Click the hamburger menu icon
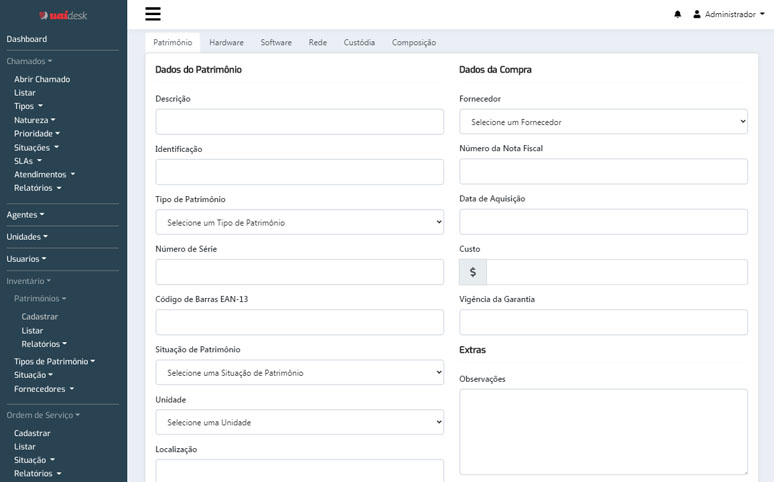This screenshot has height=482, width=774. [x=153, y=14]
